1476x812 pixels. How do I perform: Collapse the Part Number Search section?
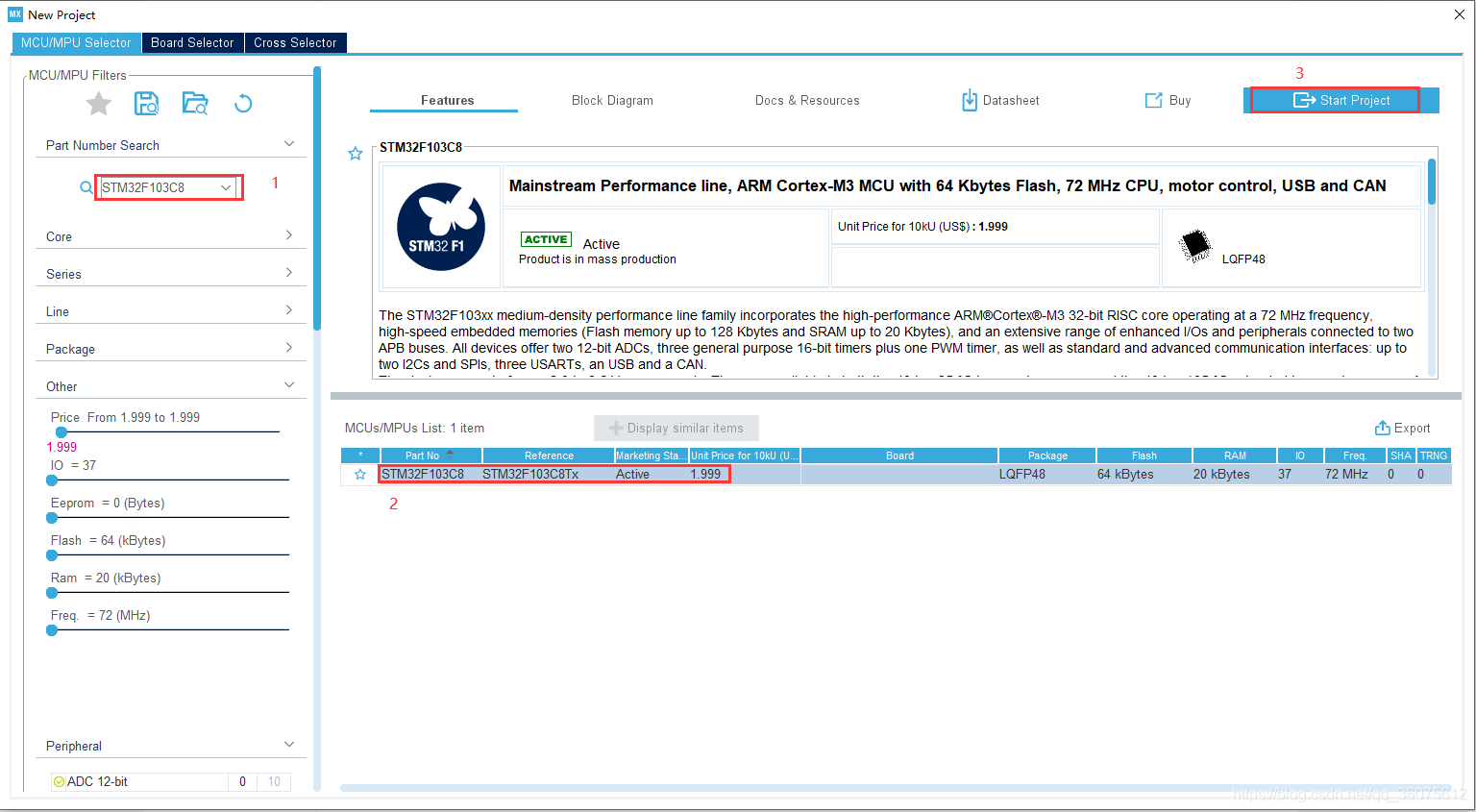(x=289, y=144)
